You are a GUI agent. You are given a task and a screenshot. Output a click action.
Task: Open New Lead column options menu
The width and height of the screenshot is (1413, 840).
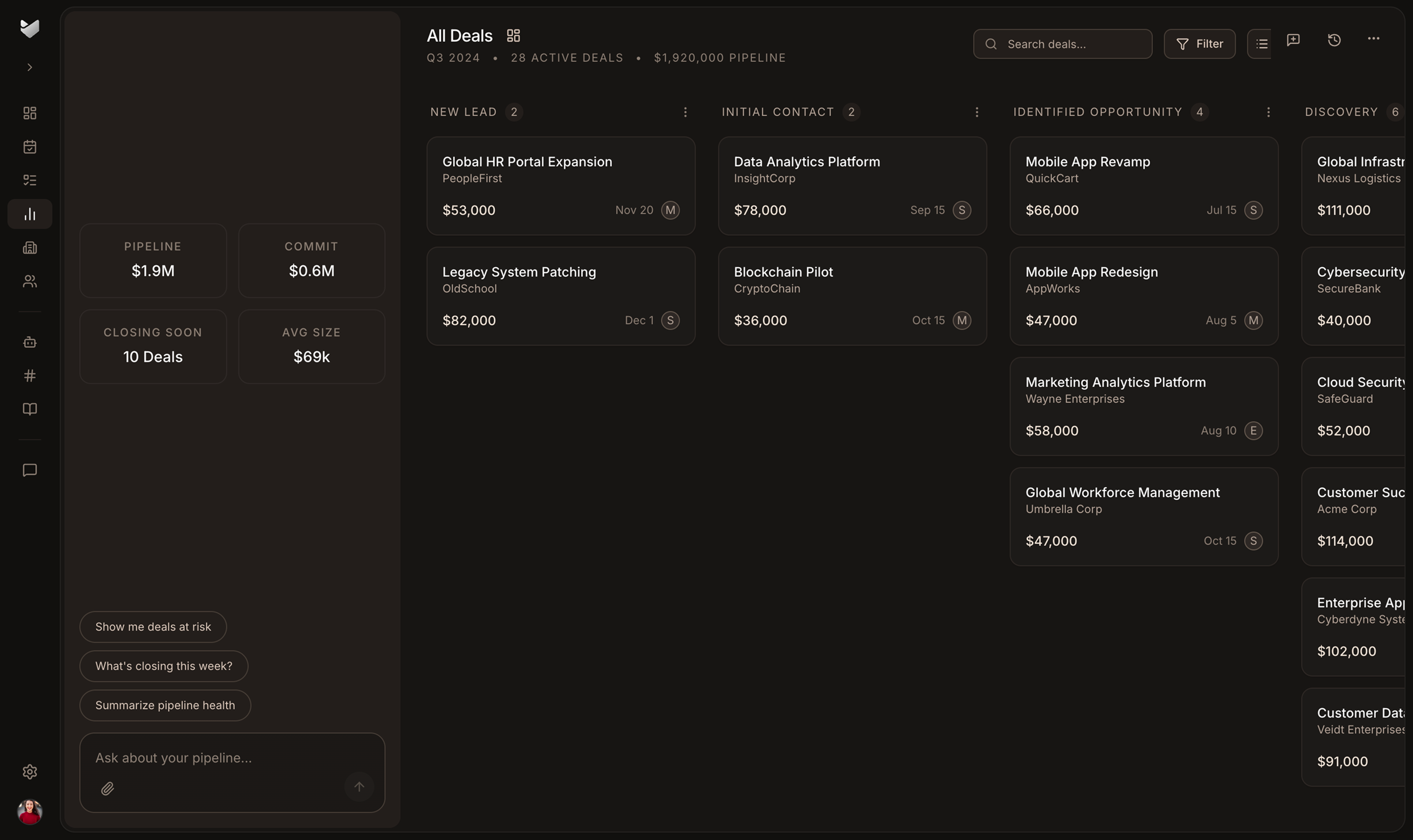click(x=685, y=112)
